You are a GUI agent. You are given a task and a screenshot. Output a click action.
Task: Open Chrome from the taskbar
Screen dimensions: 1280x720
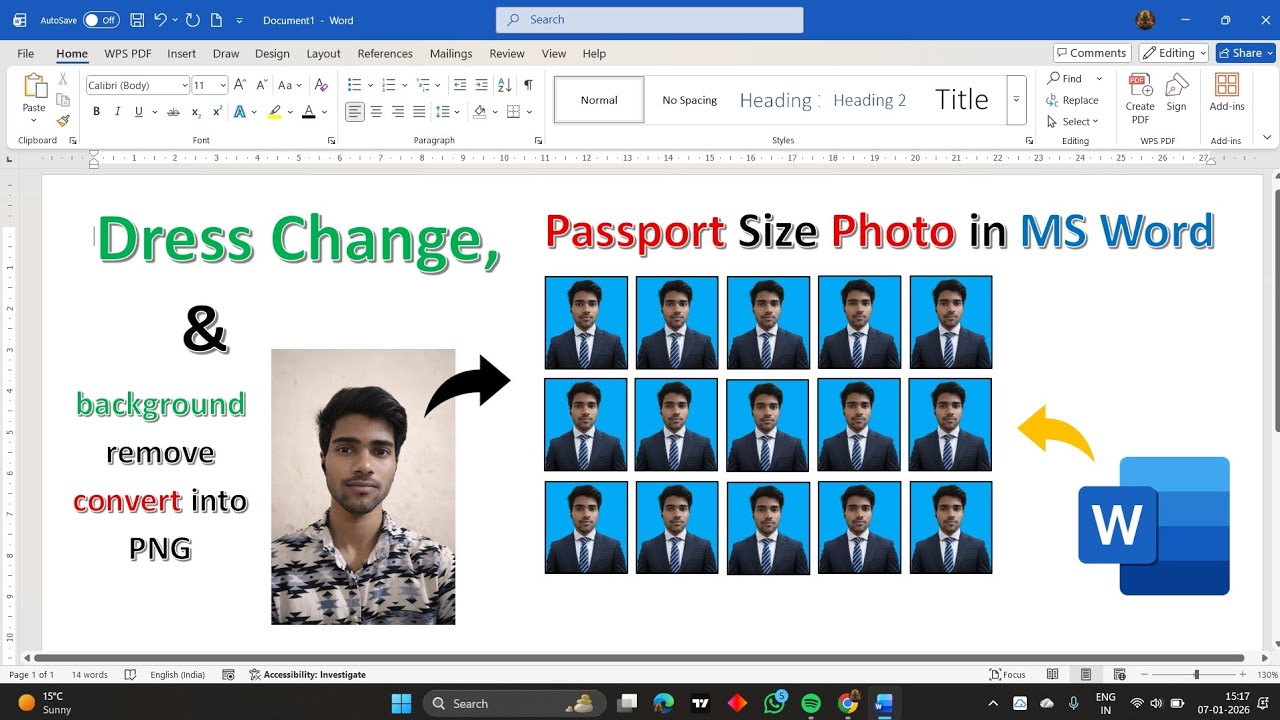pyautogui.click(x=848, y=703)
